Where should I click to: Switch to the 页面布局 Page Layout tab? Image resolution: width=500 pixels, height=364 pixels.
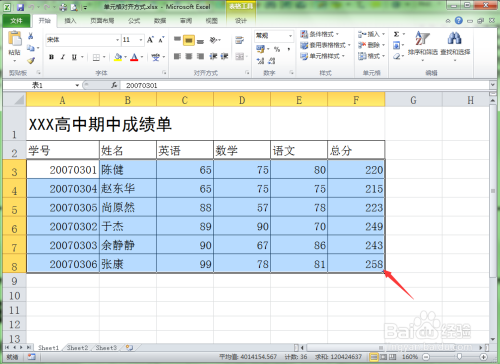click(x=102, y=21)
